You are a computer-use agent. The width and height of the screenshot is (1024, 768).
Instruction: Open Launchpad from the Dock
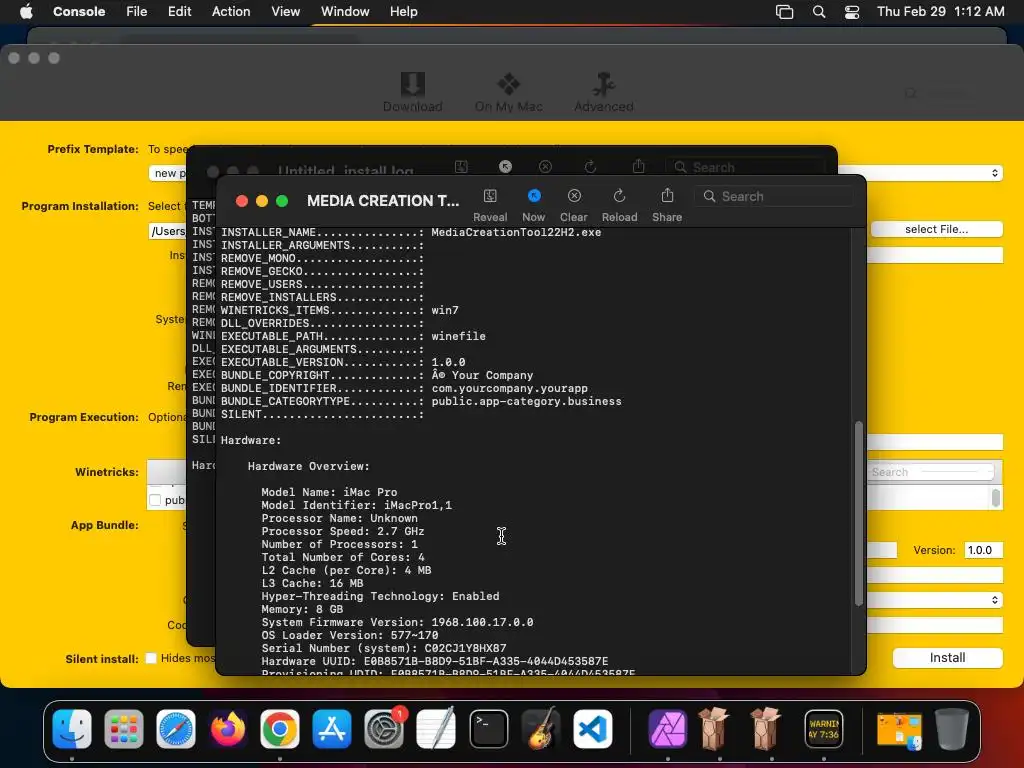pos(123,729)
